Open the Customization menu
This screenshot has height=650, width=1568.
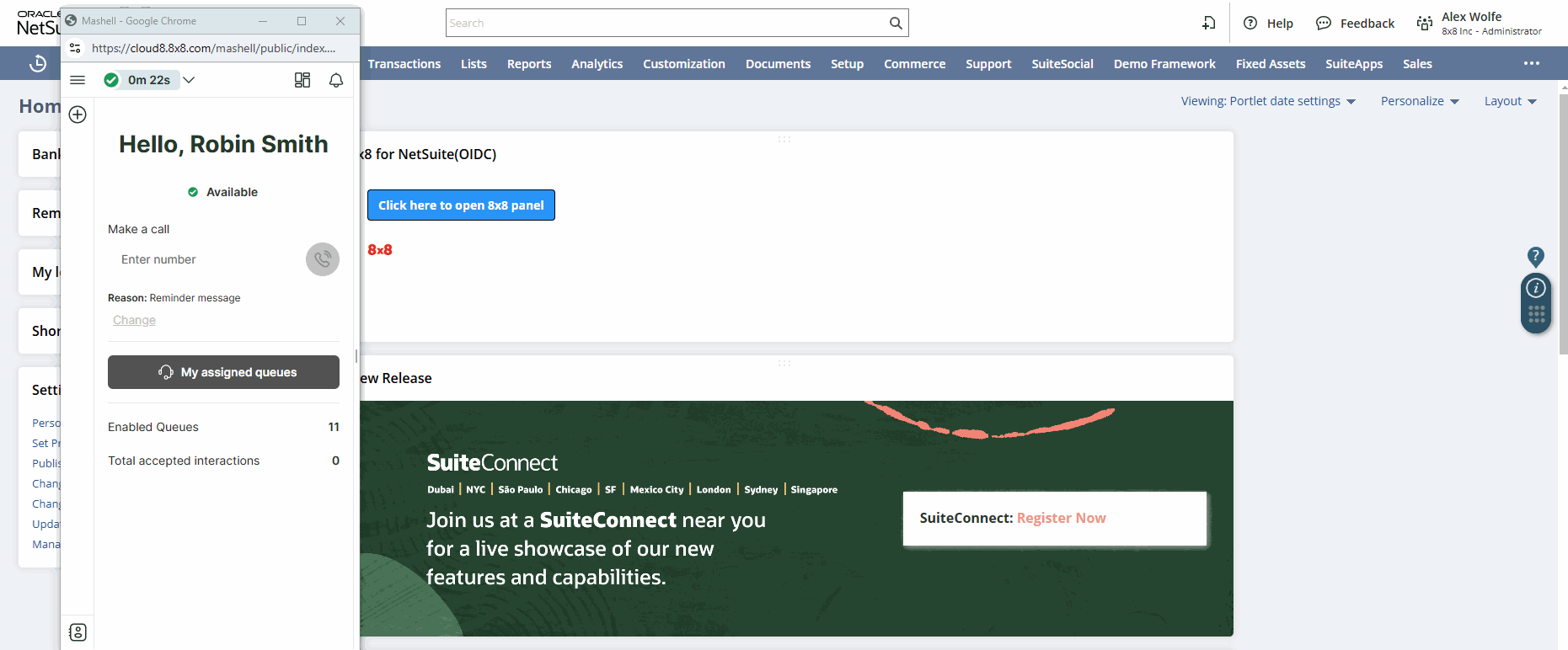click(x=684, y=64)
